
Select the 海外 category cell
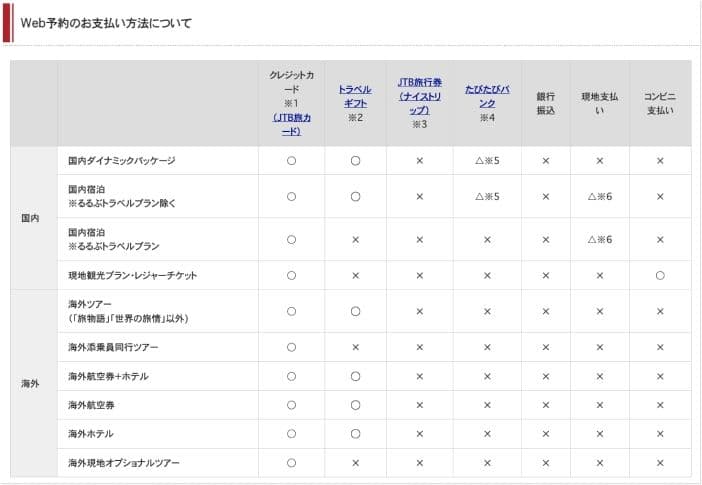click(x=30, y=383)
